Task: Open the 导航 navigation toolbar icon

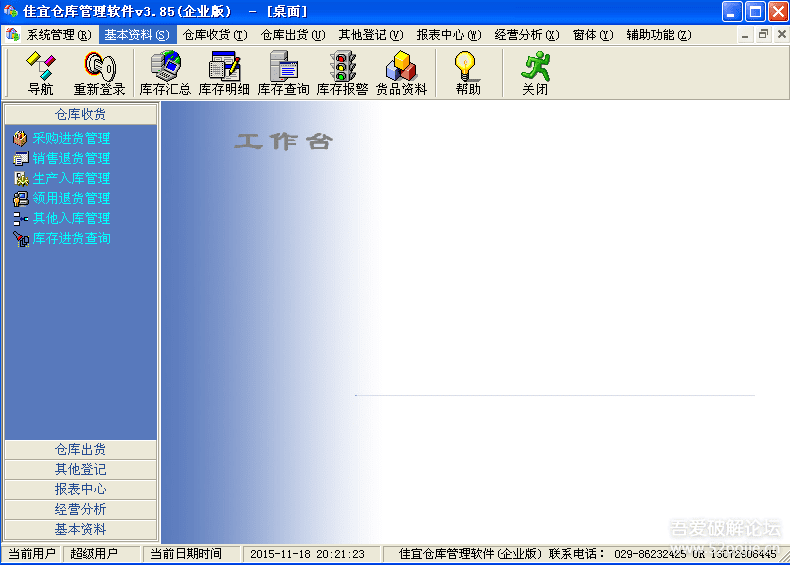Action: 40,73
